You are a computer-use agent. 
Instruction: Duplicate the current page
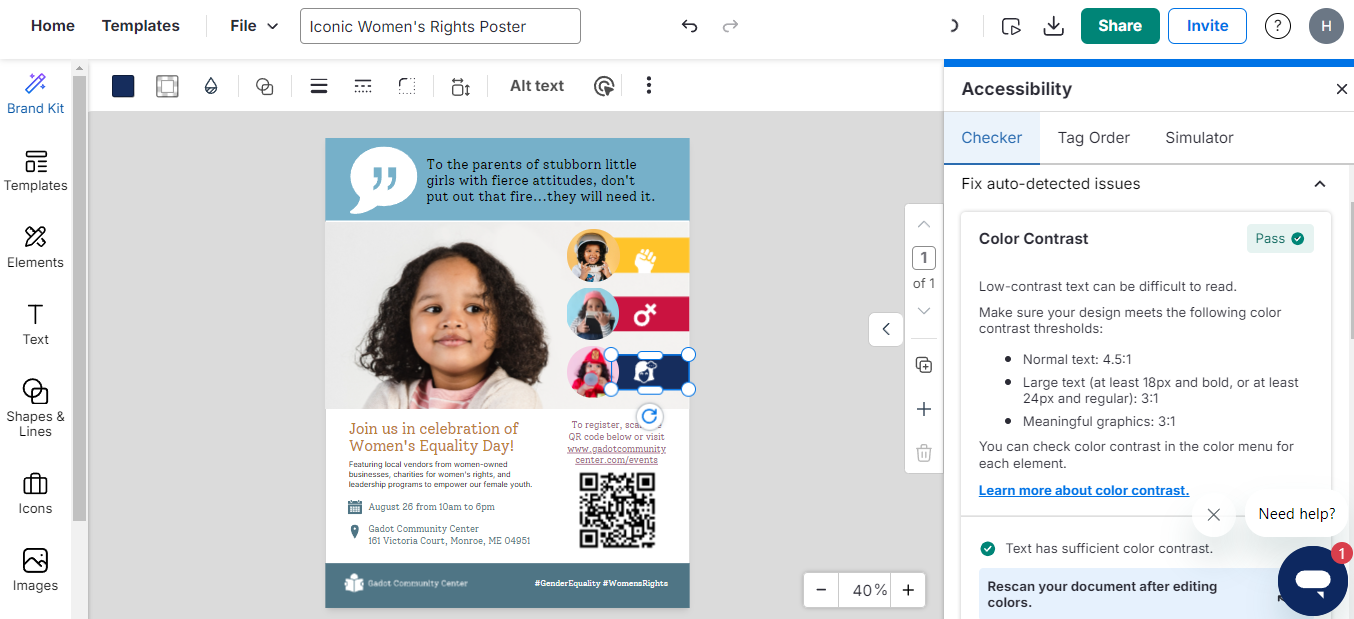[924, 365]
